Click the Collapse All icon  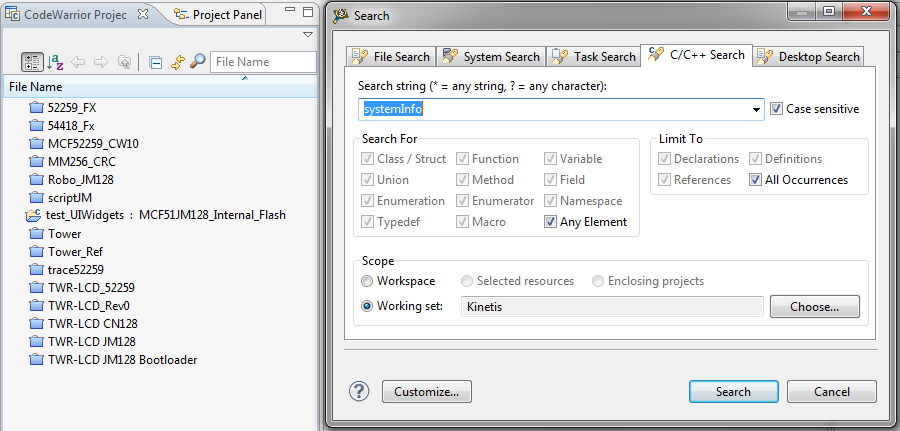click(x=155, y=62)
